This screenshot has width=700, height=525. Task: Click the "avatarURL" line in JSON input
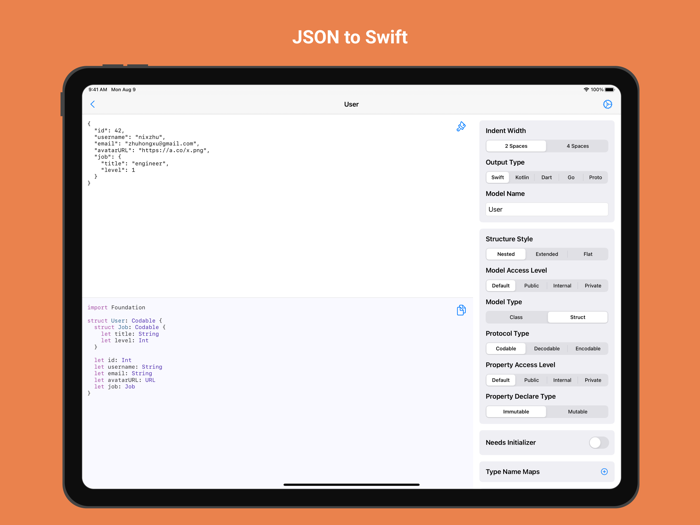152,150
